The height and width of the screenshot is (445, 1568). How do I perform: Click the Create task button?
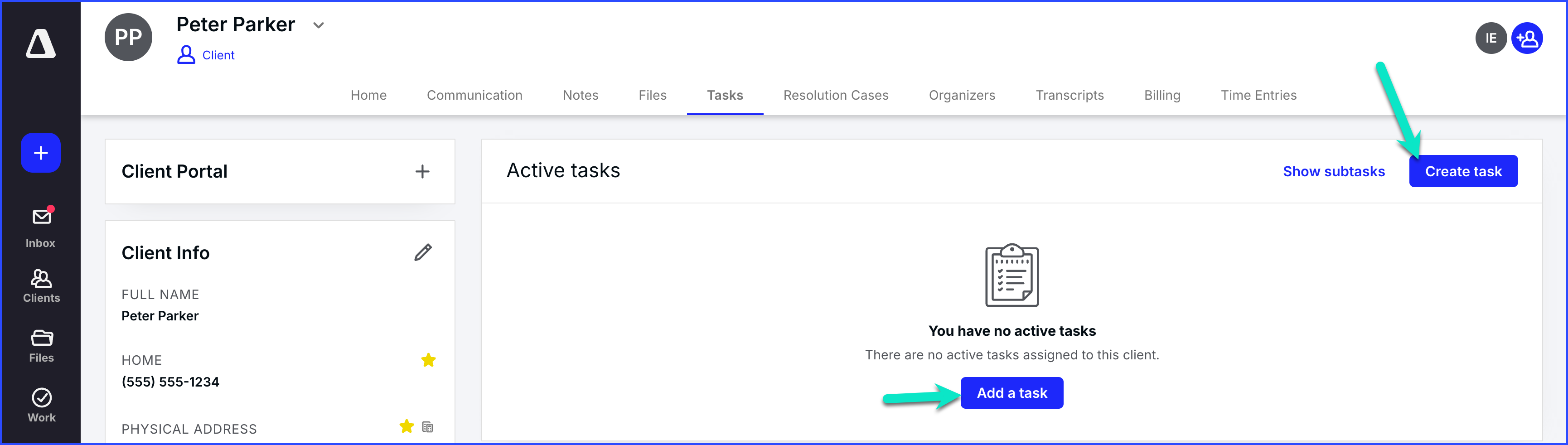click(1463, 172)
